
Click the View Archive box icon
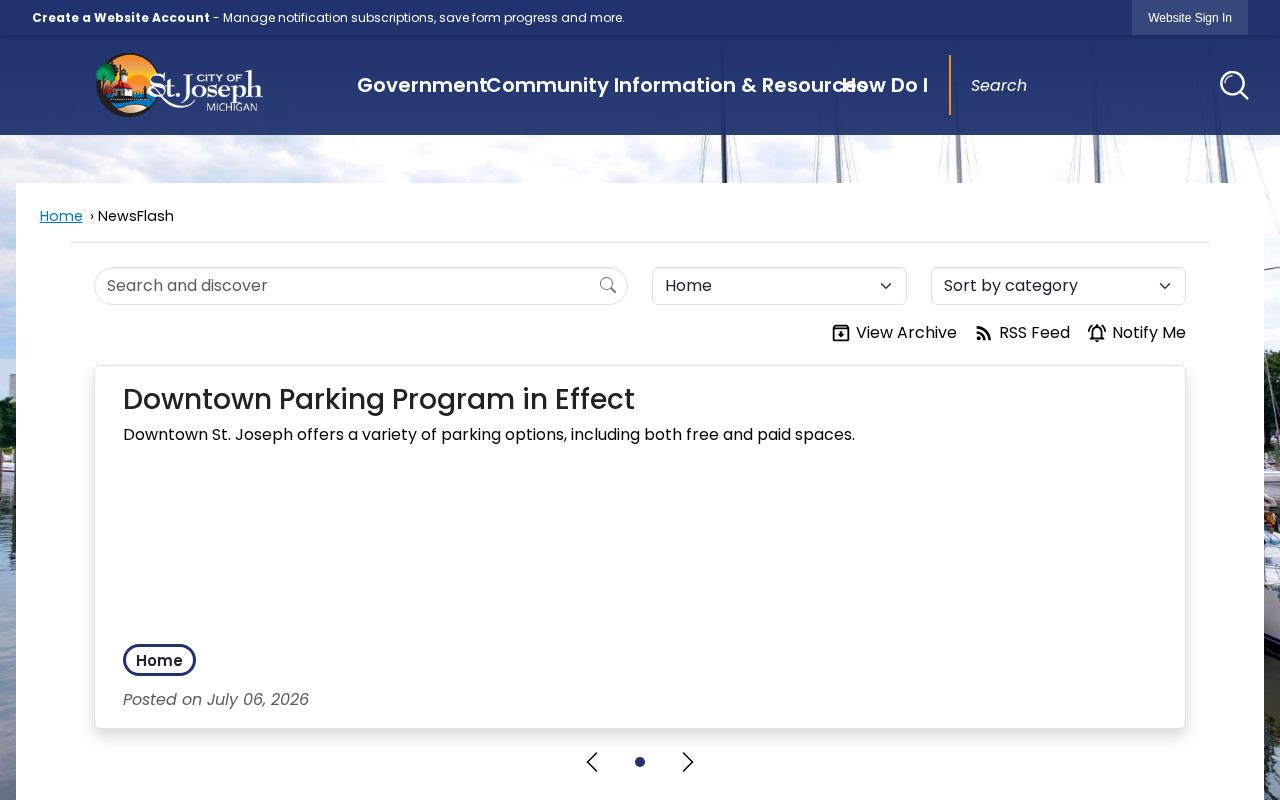(x=841, y=333)
